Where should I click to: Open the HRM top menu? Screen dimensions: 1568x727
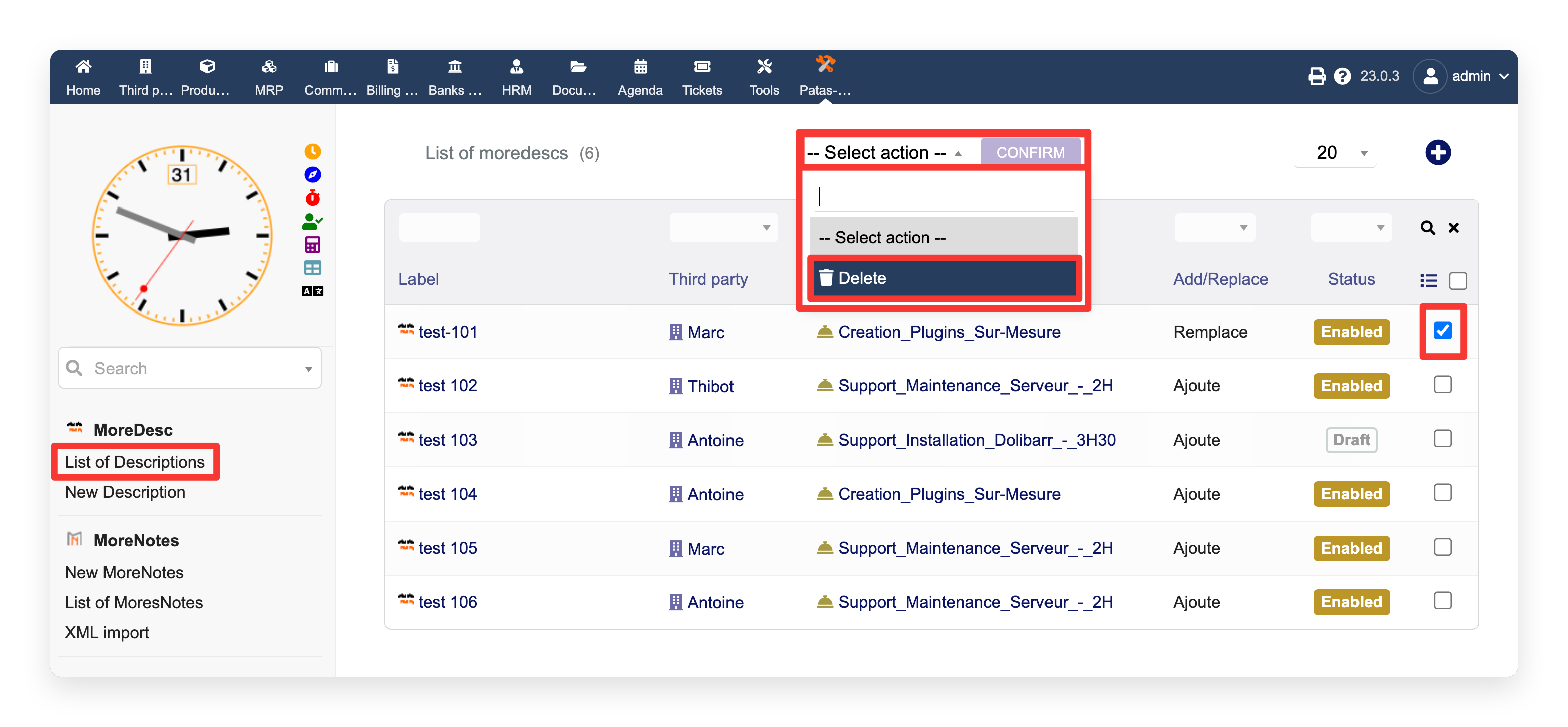pos(516,77)
